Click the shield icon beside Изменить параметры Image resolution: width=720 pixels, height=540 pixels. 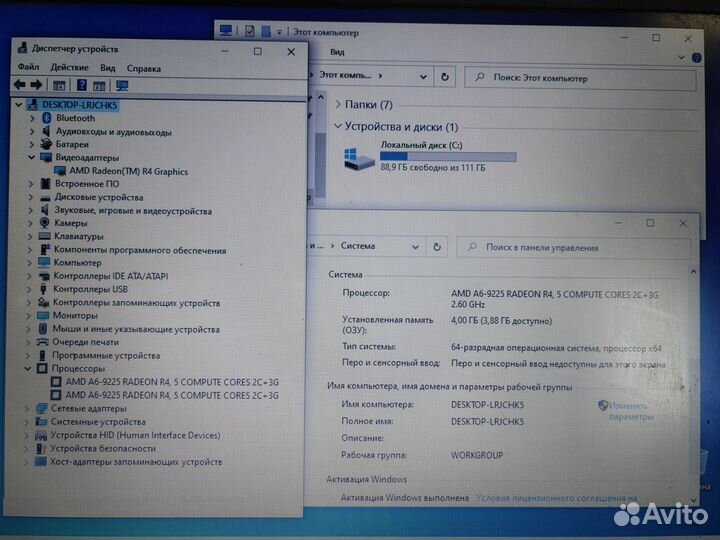[603, 405]
